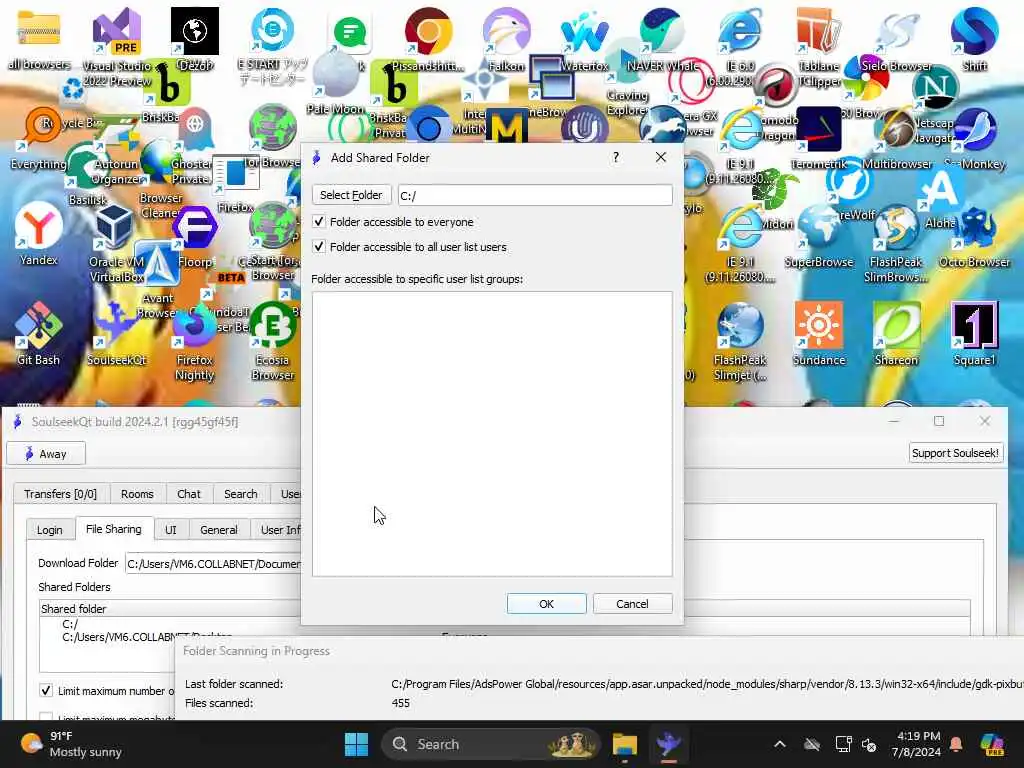Open the Floorp browser desktop icon

coord(195,236)
